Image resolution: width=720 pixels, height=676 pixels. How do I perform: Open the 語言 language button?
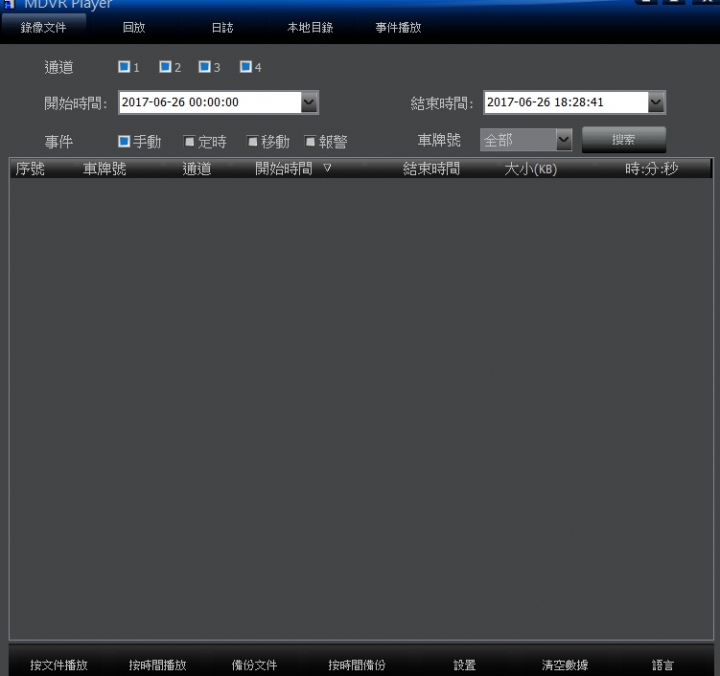(663, 665)
